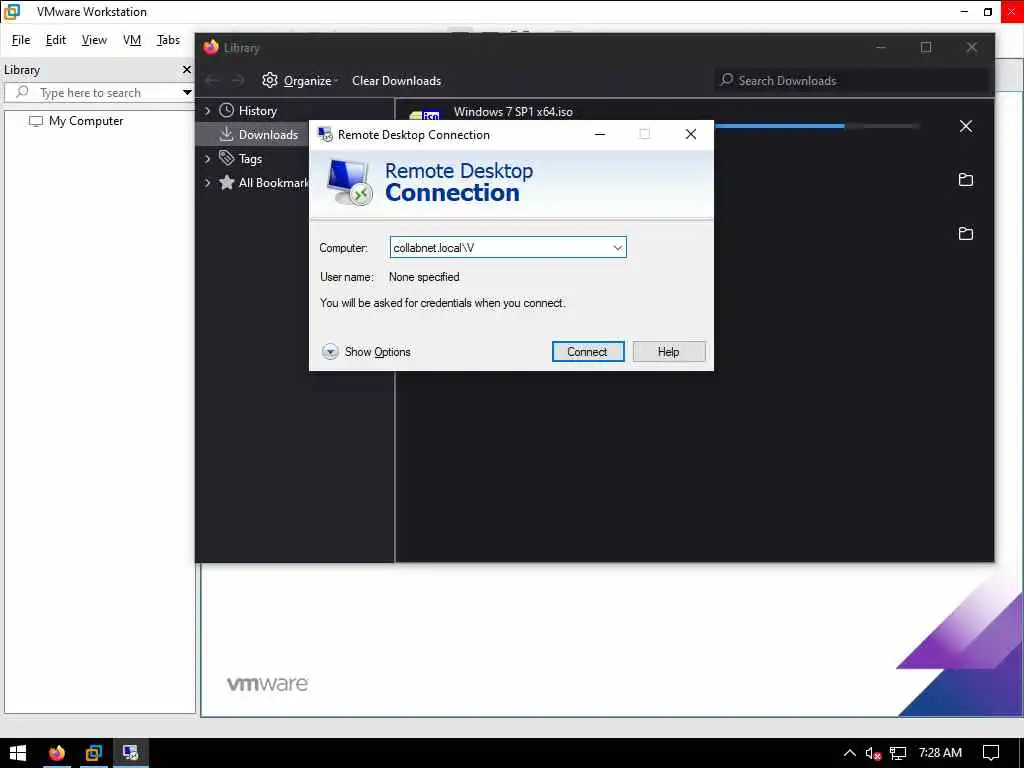Expand the All Bookmarks tree node
The height and width of the screenshot is (768, 1024).
[208, 183]
